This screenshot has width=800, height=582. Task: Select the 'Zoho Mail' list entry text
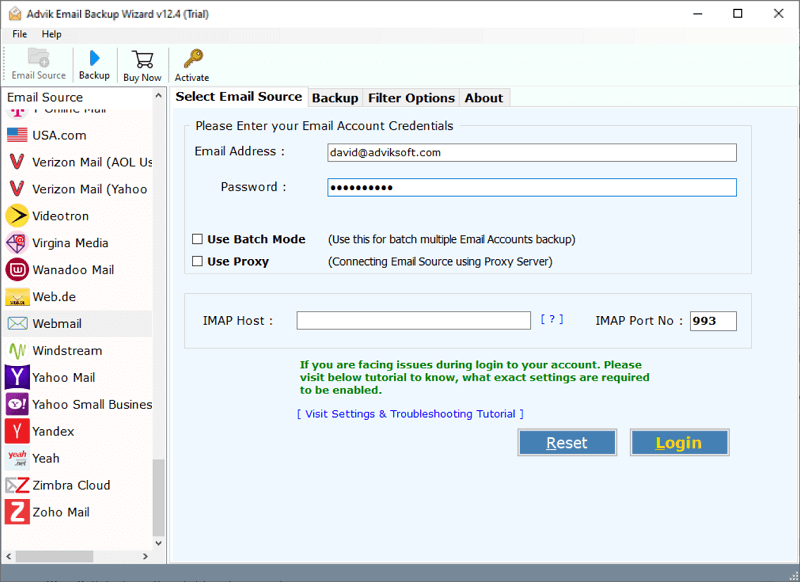[x=61, y=512]
